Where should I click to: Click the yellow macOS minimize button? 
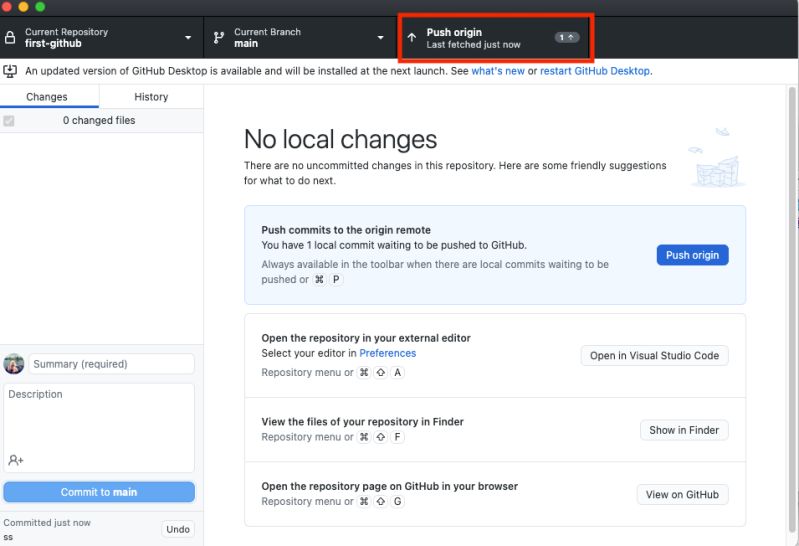point(23,7)
